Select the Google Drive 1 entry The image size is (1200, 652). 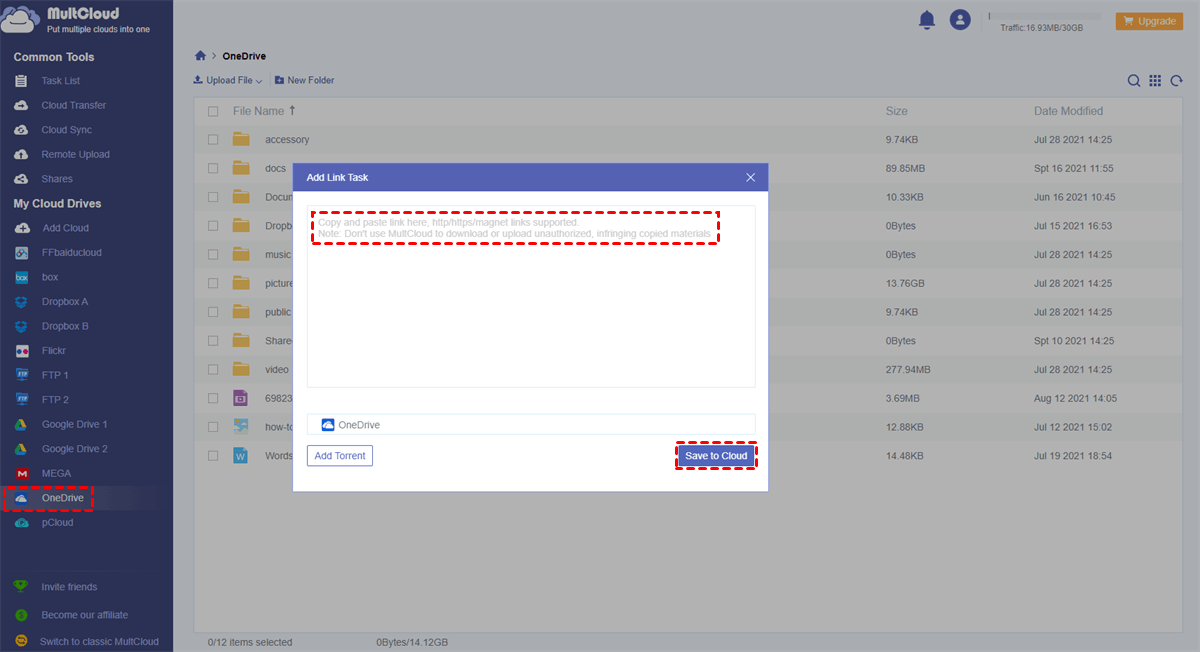point(74,424)
